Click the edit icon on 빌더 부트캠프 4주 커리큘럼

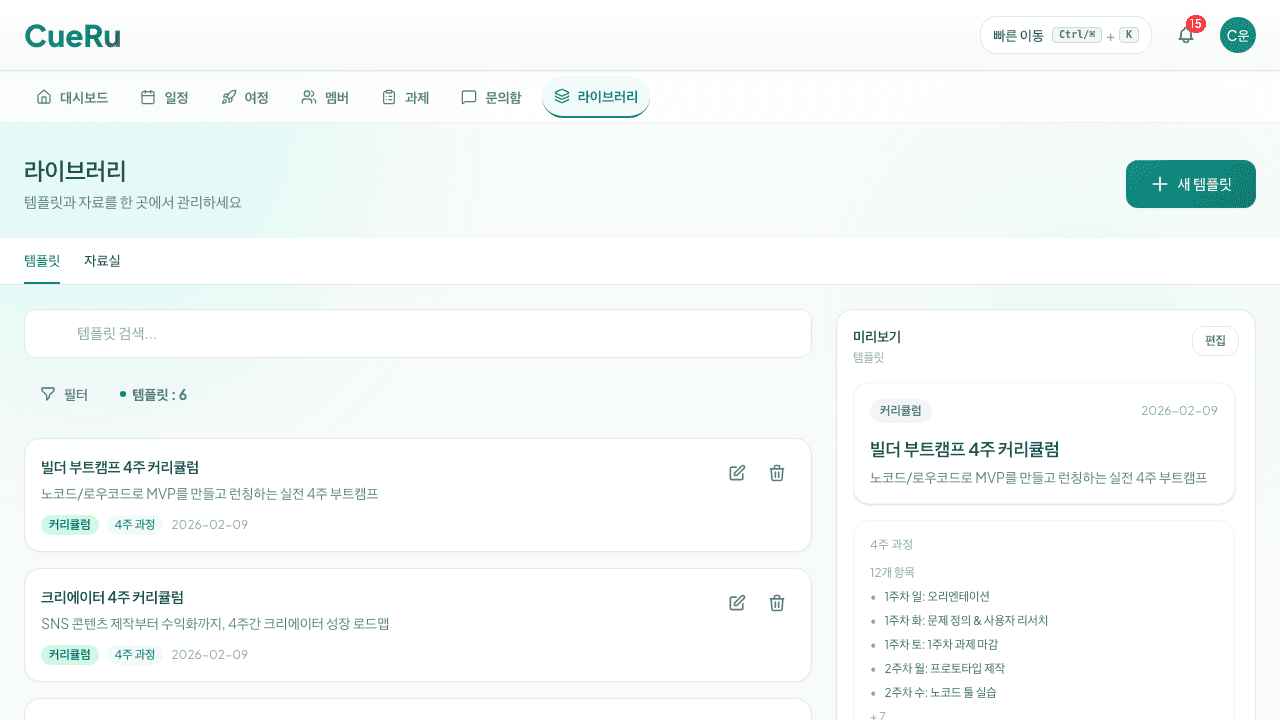(x=737, y=473)
